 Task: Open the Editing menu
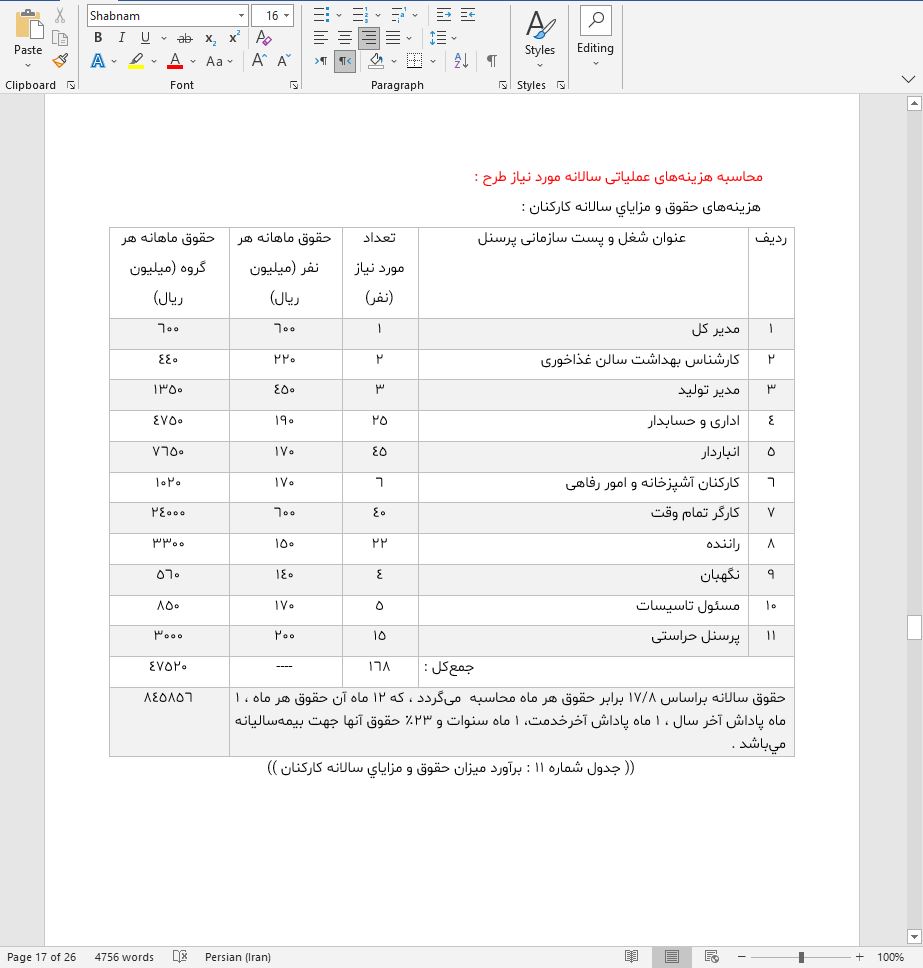(x=595, y=38)
